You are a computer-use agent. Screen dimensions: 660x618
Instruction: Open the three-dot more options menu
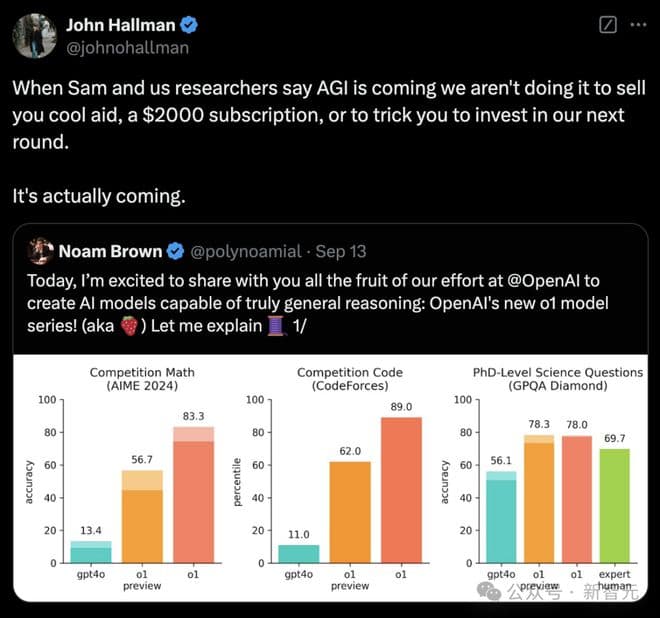coord(638,24)
